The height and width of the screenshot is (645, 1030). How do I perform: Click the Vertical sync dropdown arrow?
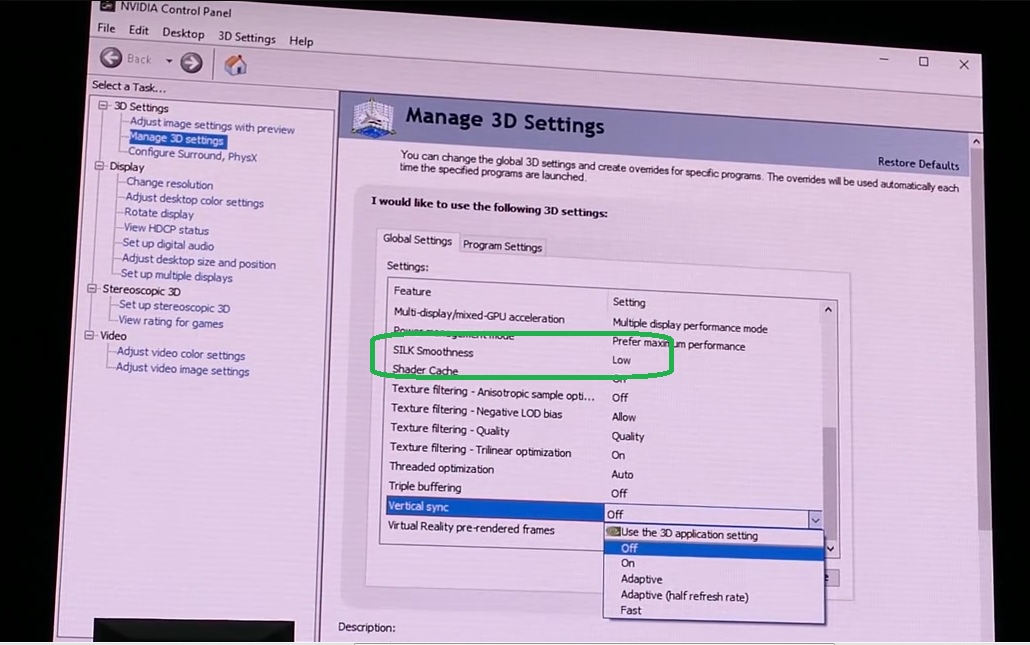[815, 520]
